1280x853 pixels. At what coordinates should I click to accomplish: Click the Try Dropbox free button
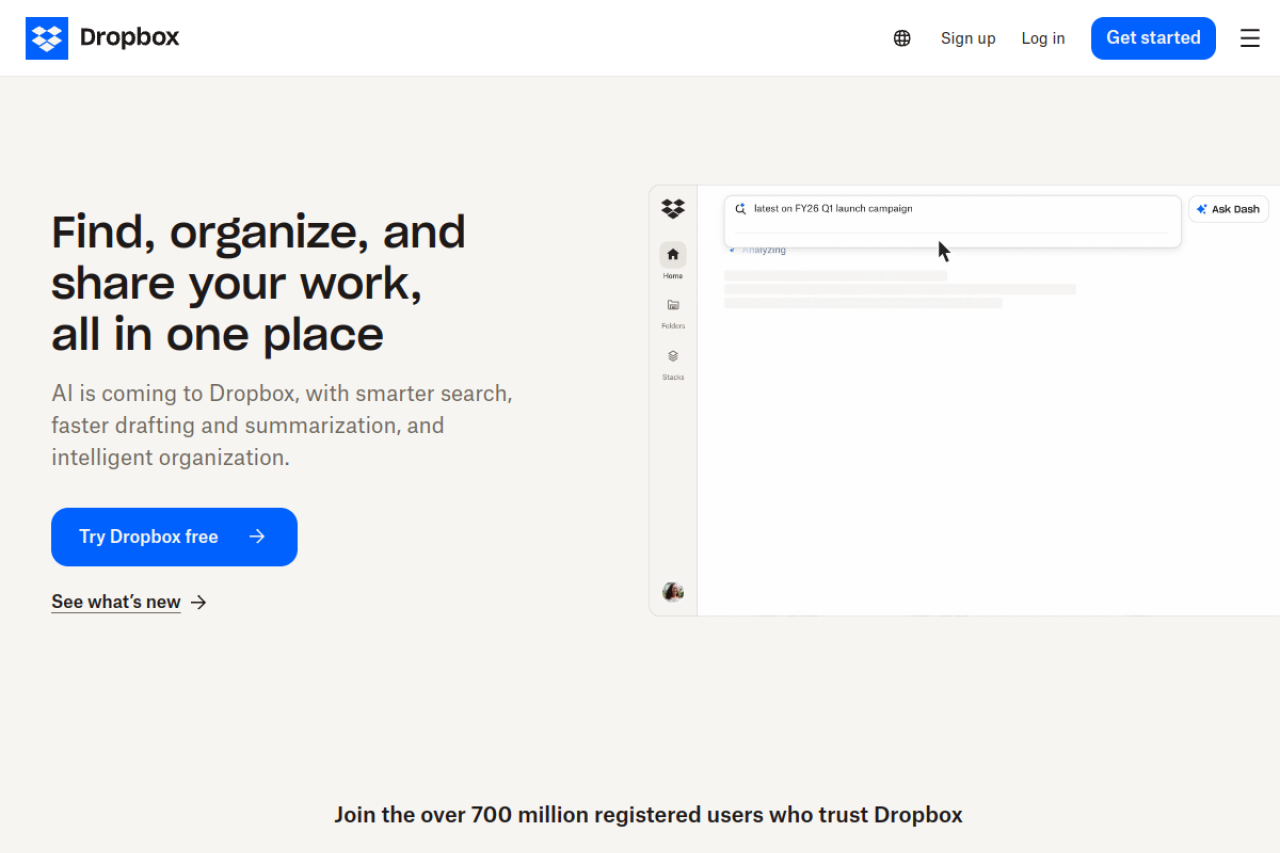point(174,537)
